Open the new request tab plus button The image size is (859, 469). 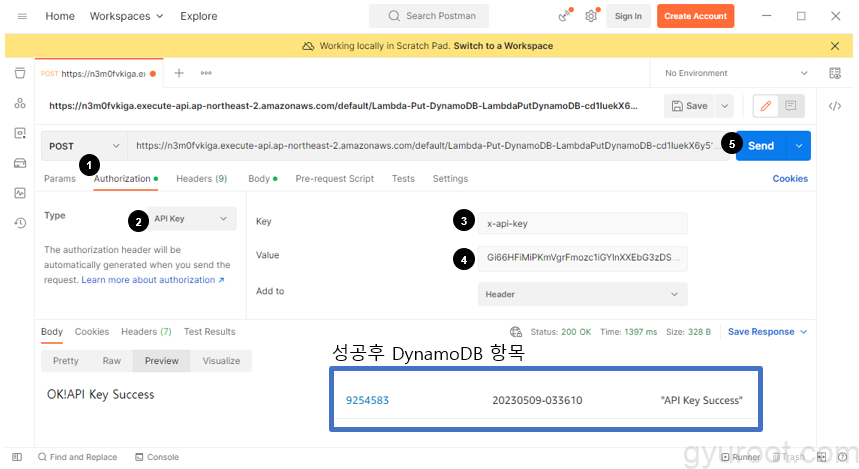[179, 73]
